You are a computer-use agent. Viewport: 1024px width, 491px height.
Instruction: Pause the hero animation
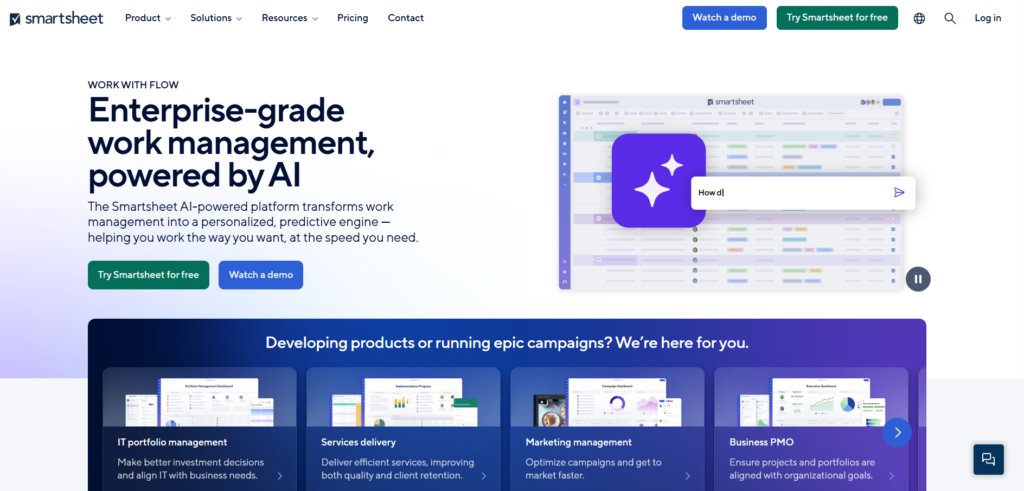tap(918, 279)
